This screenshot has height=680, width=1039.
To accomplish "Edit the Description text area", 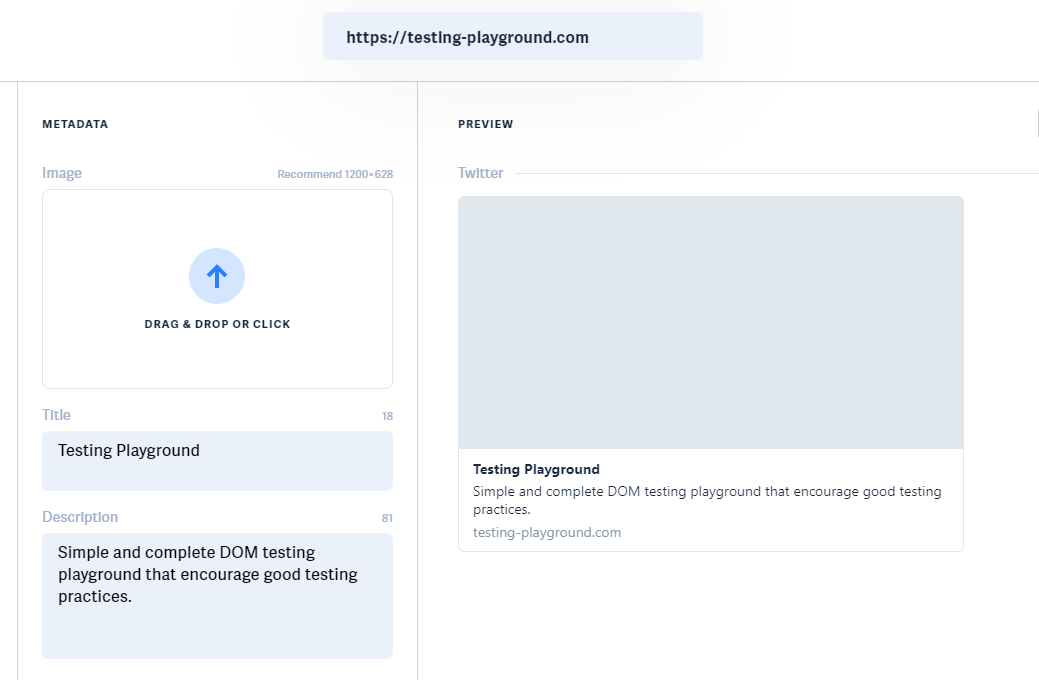I will click(x=217, y=596).
